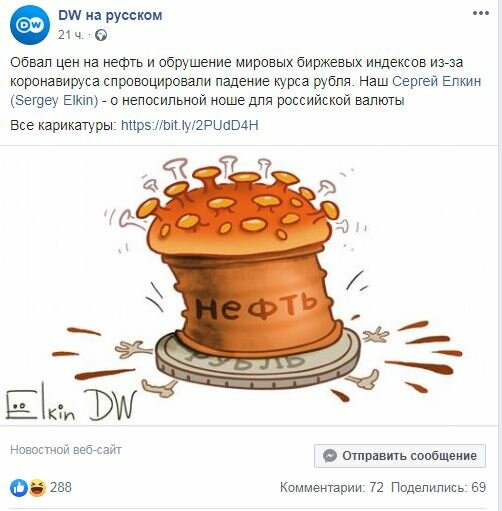
Task: Open the DW round profile logo
Action: click(30, 25)
